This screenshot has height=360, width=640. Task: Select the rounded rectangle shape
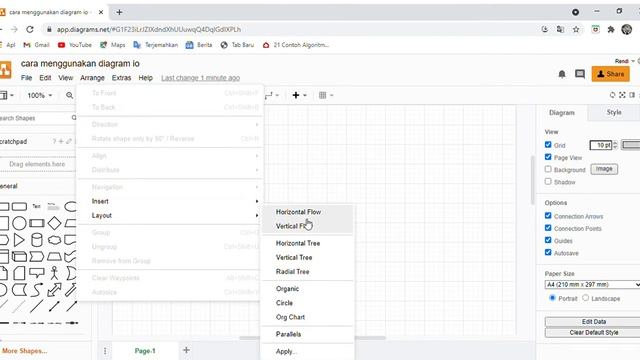click(x=19, y=207)
